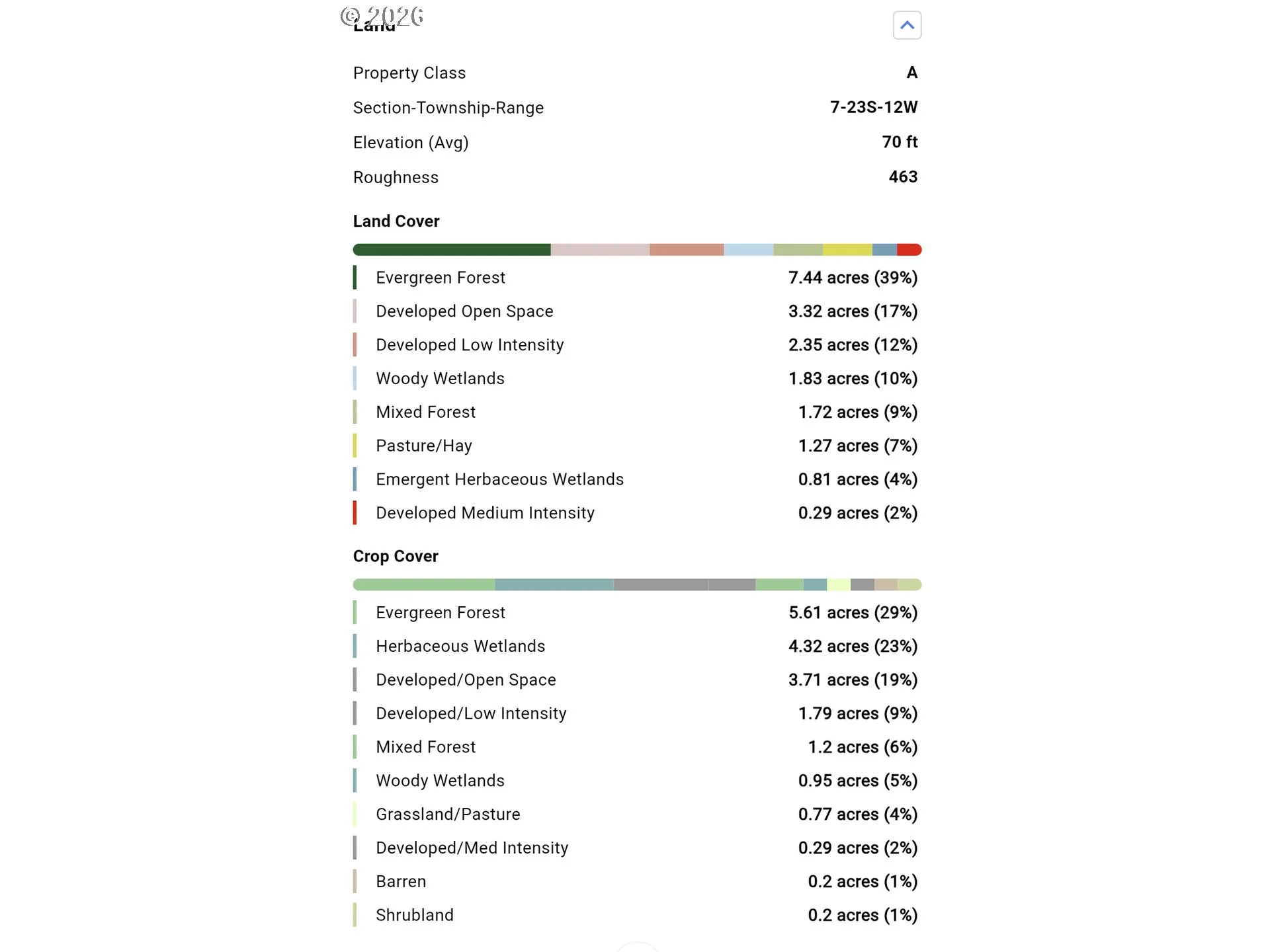Select the Woody Wetlands land cover row
The width and height of the screenshot is (1270, 952).
pos(636,379)
